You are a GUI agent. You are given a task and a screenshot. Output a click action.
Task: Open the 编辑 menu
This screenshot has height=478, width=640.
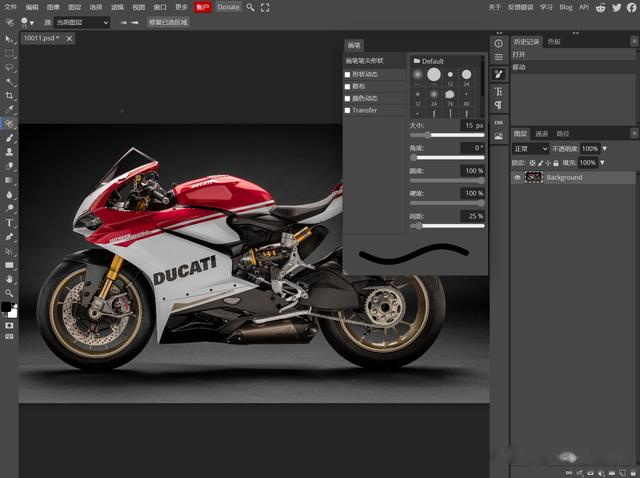[32, 7]
